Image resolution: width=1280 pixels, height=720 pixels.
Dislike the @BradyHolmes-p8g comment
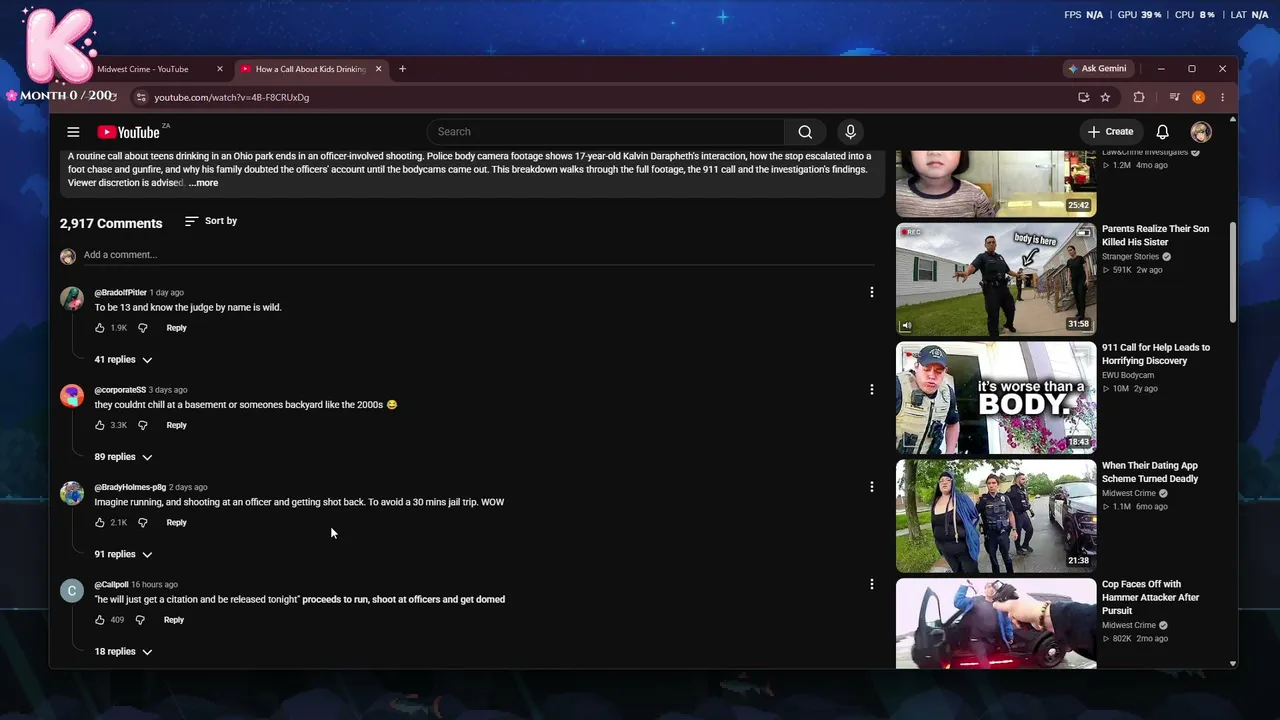[142, 522]
